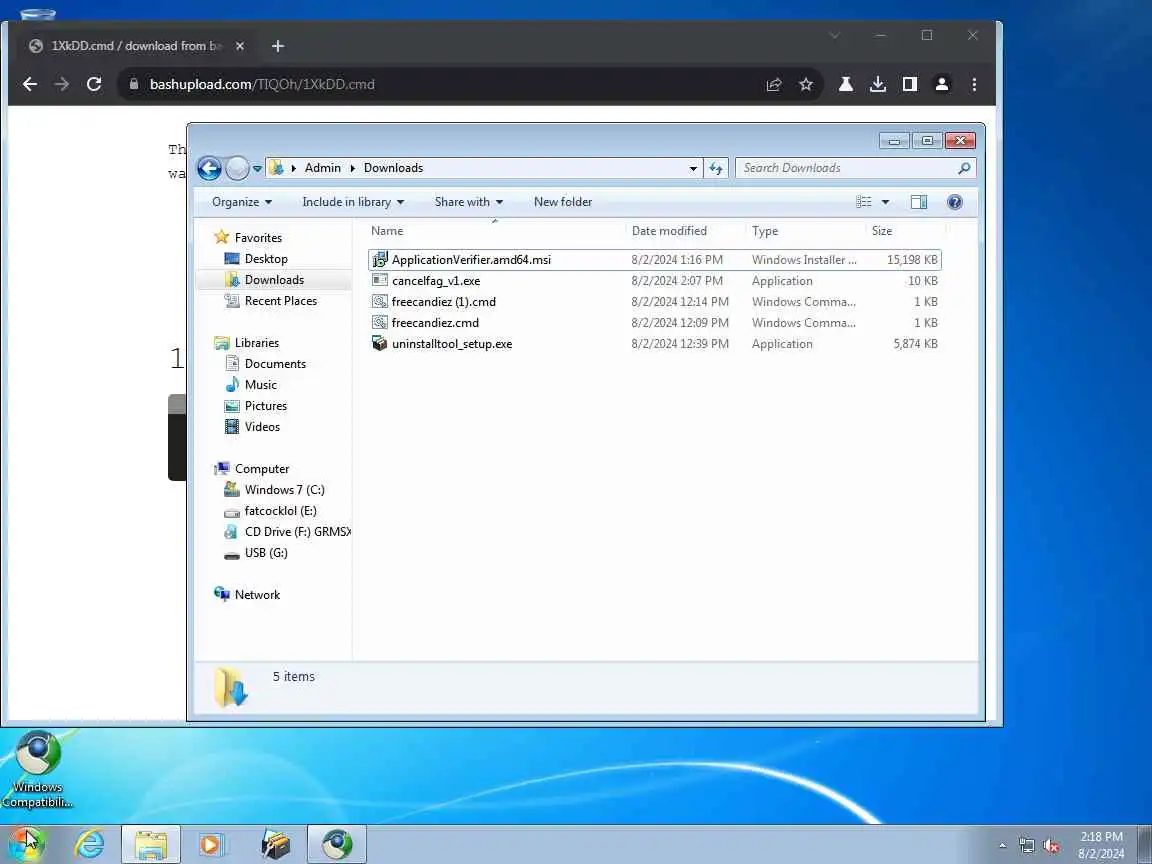Open fatcocklol (E:) drive
The image size is (1152, 864).
[x=280, y=511]
